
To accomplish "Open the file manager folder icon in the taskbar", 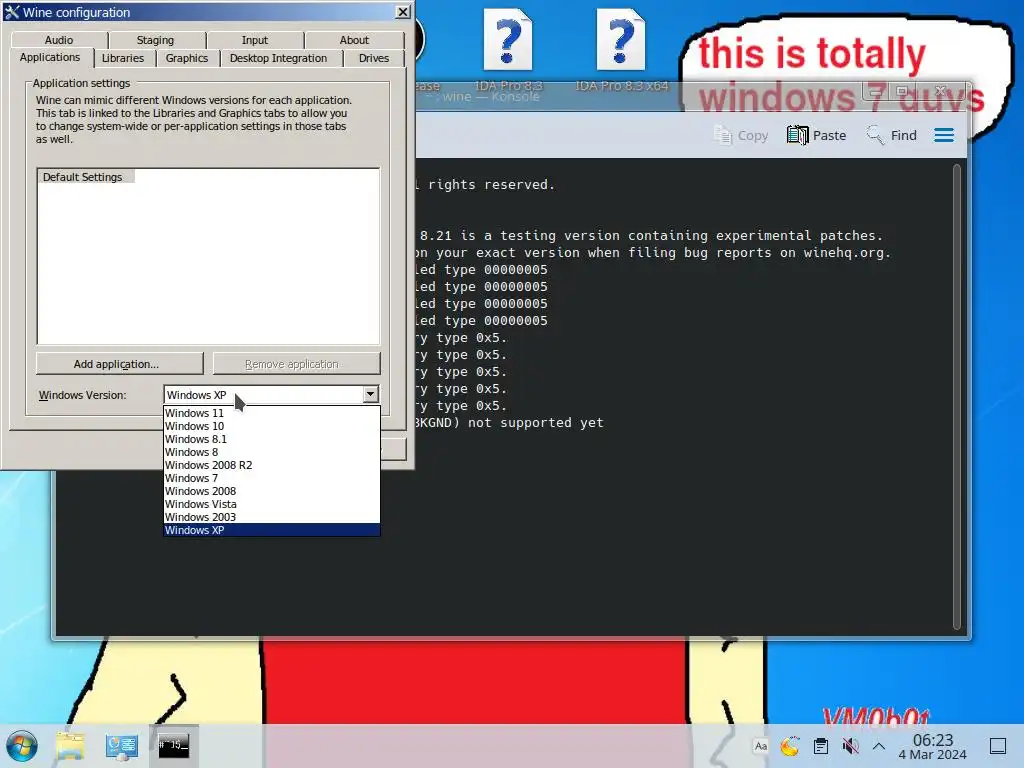I will [70, 746].
